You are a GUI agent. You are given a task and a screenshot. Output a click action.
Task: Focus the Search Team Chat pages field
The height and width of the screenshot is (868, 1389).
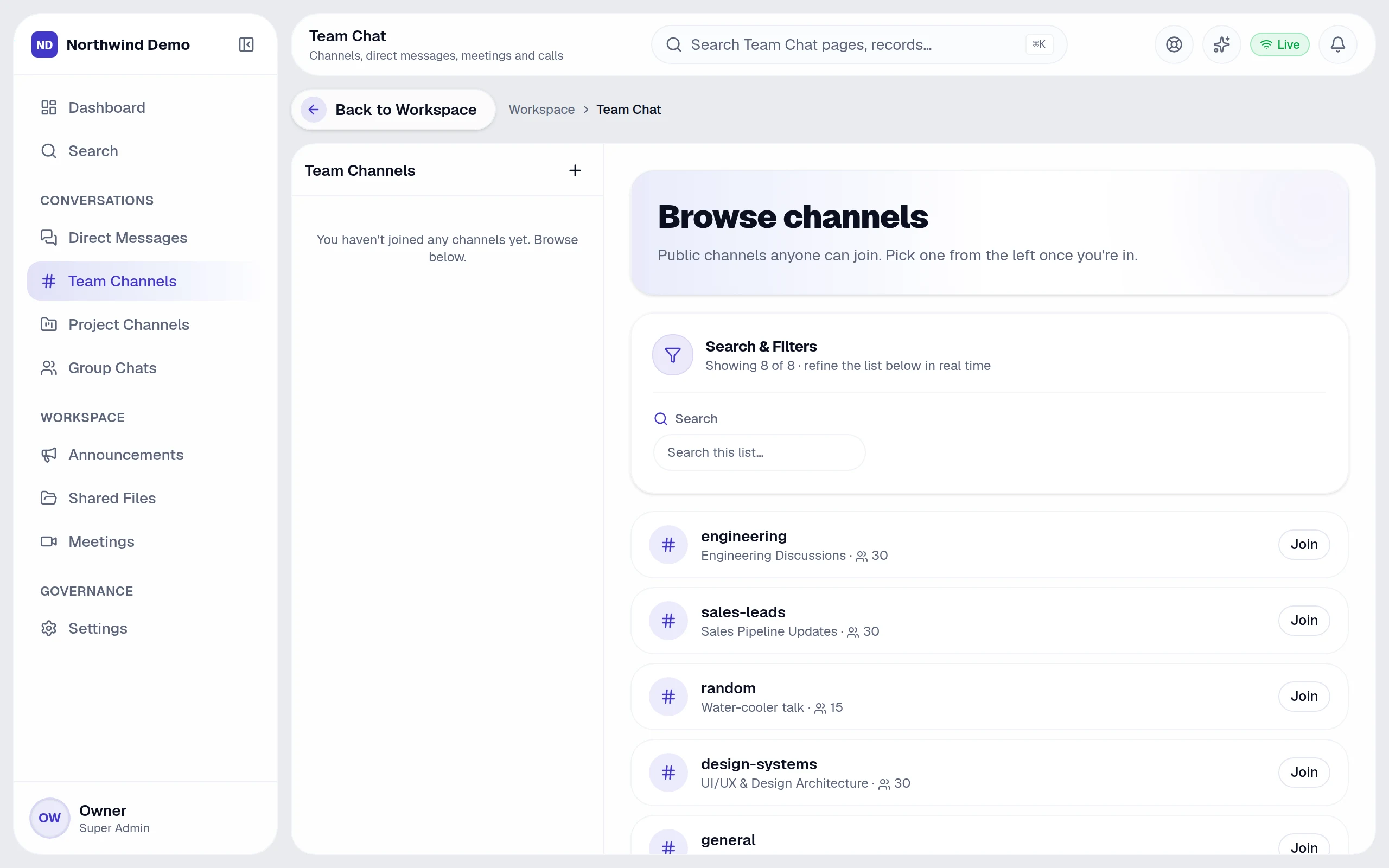pos(859,44)
